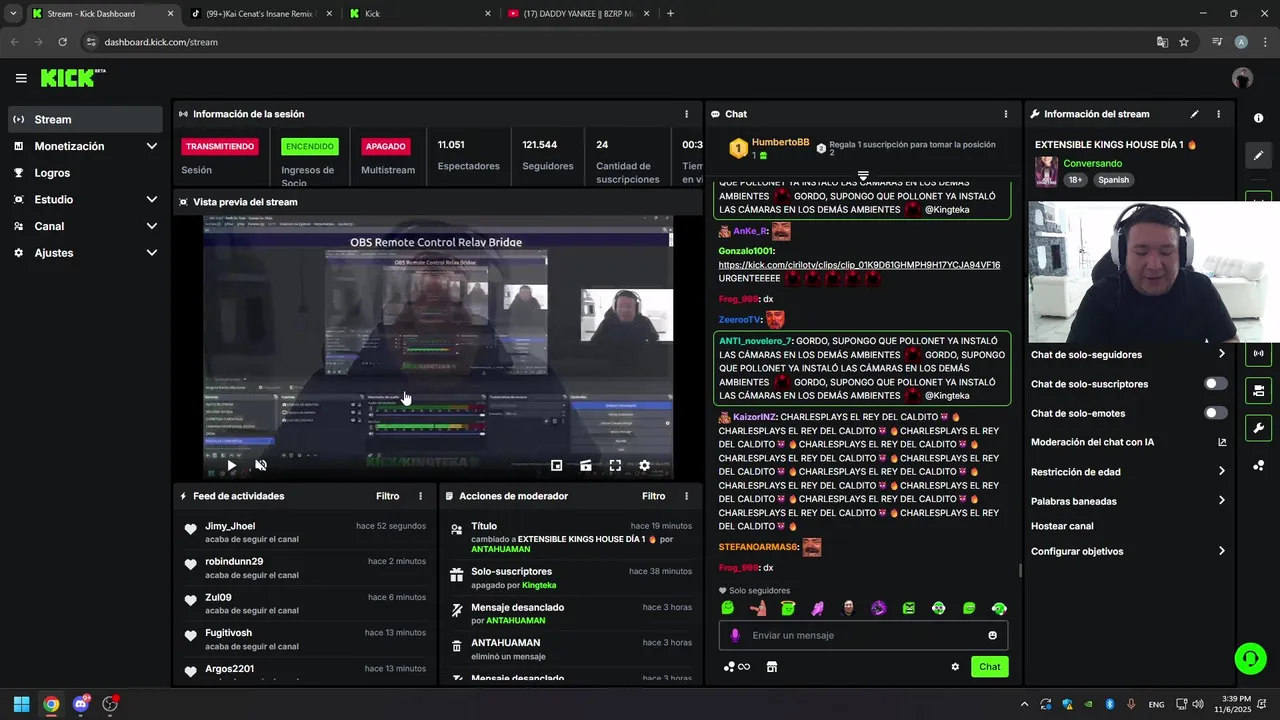
Task: Open the hamburger menu beside the Kick logo
Action: [x=21, y=78]
